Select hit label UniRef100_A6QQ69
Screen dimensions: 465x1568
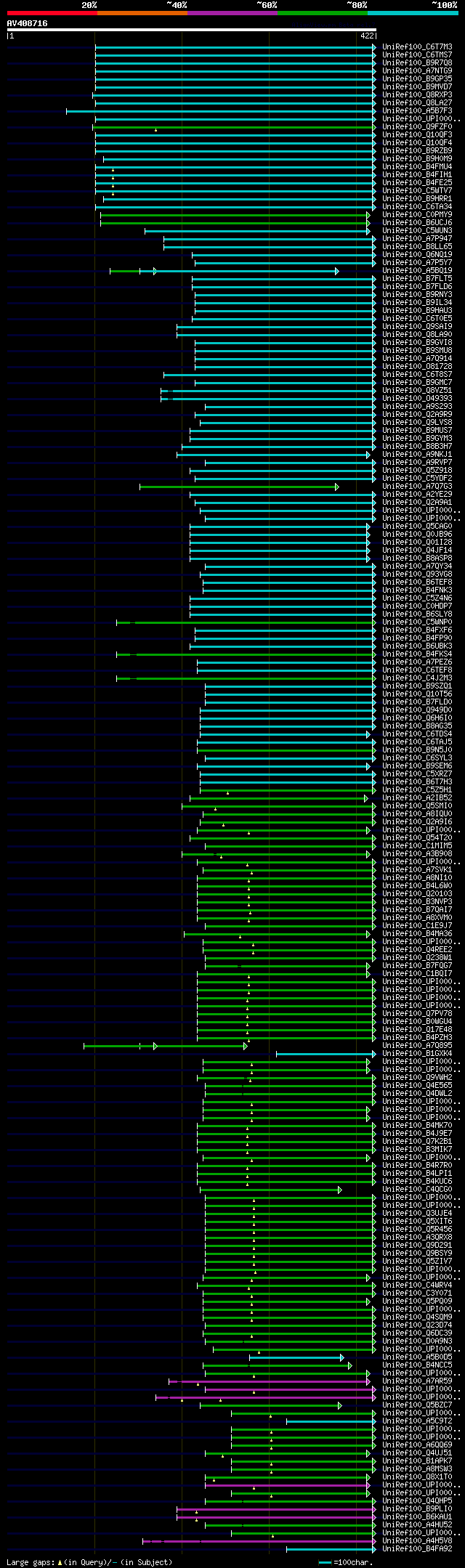tap(417, 1445)
